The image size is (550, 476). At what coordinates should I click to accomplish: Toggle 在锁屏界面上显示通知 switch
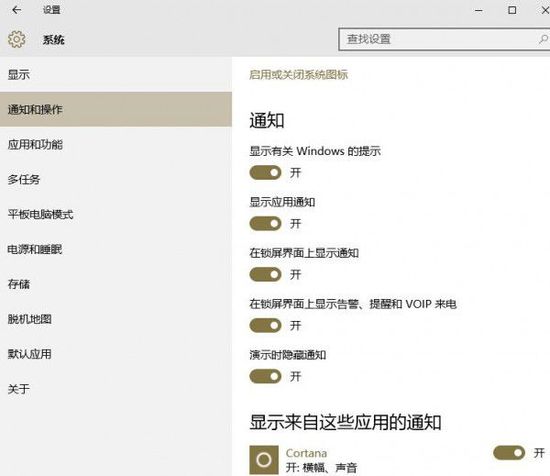tap(265, 274)
